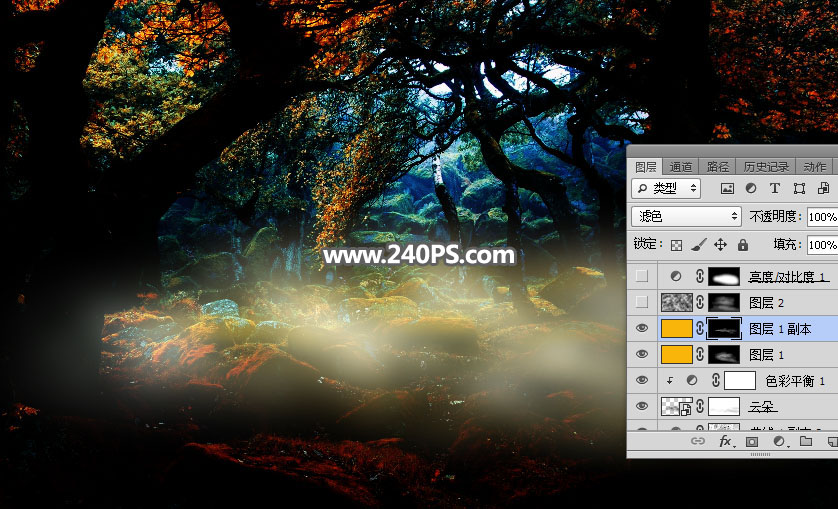The height and width of the screenshot is (509, 838).
Task: Click the orange swatch of 图层 1 副本
Action: 677,328
